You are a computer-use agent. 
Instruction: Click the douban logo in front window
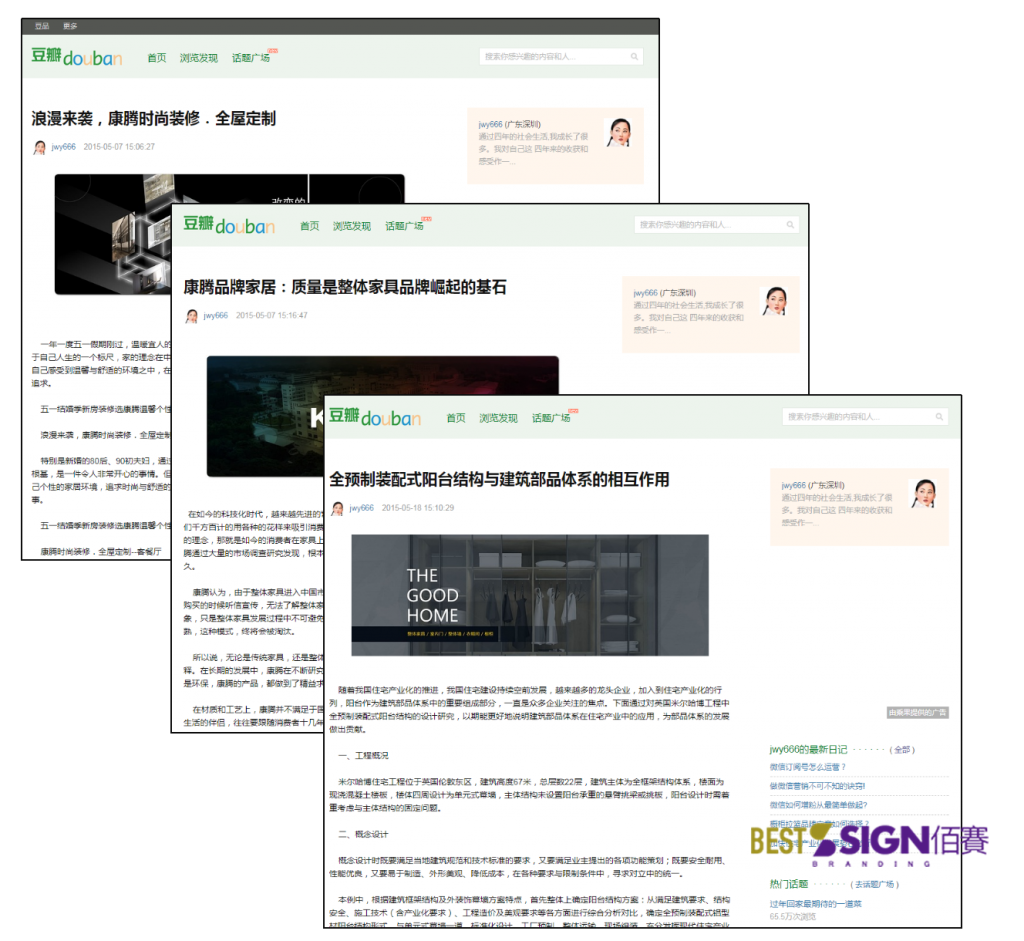[x=375, y=417]
